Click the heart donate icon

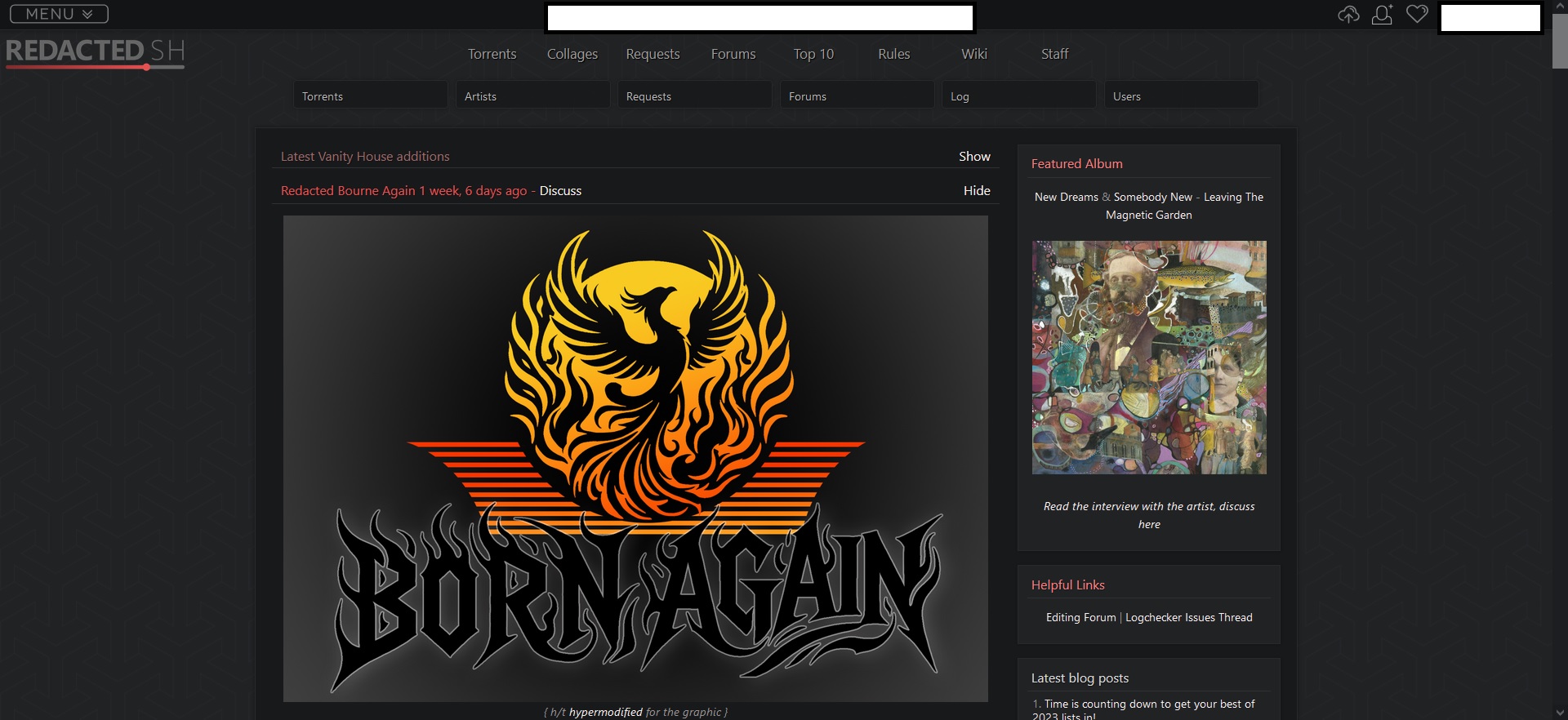pos(1417,15)
